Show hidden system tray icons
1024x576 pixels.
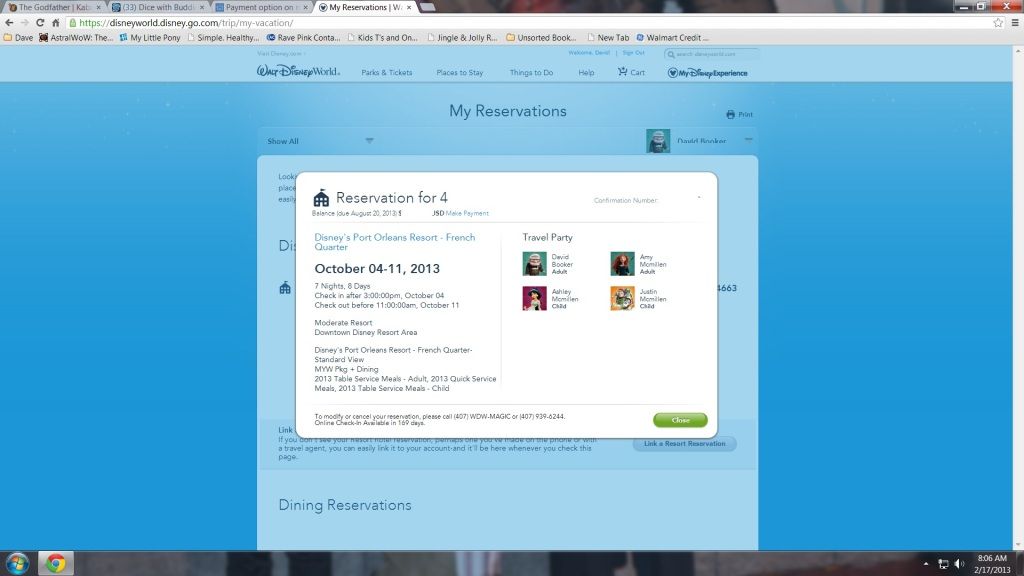pyautogui.click(x=926, y=564)
